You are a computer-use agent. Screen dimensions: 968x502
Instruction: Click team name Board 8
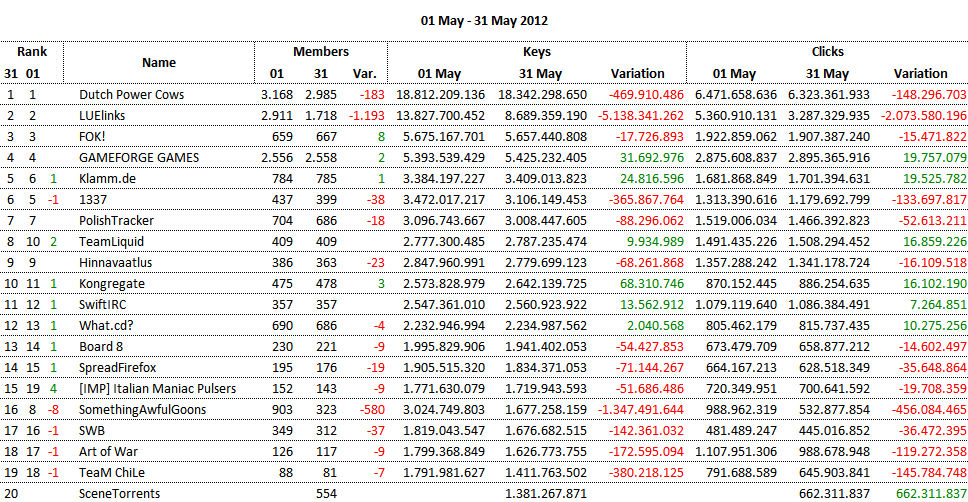coord(101,346)
